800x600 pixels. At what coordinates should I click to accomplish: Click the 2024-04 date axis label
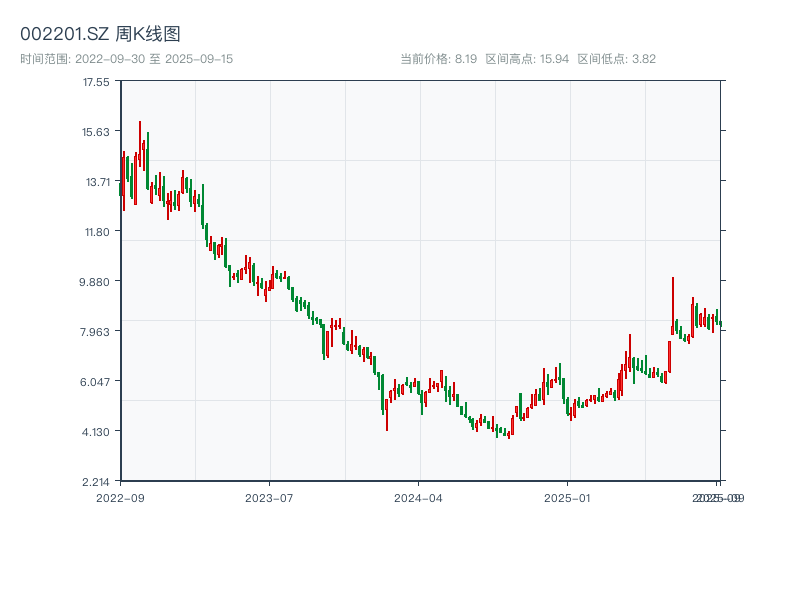418,497
